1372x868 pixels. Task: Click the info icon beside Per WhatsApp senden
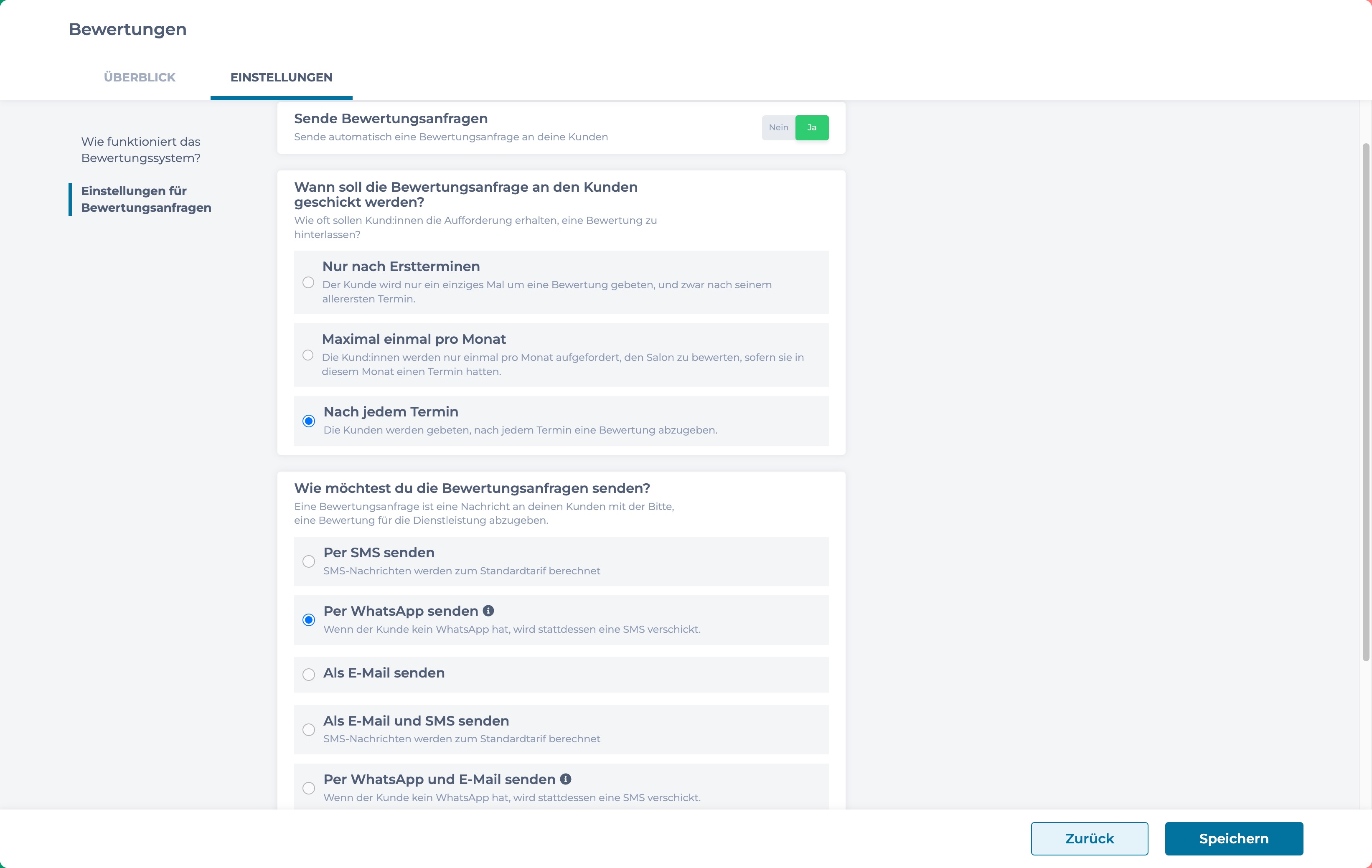(x=488, y=611)
